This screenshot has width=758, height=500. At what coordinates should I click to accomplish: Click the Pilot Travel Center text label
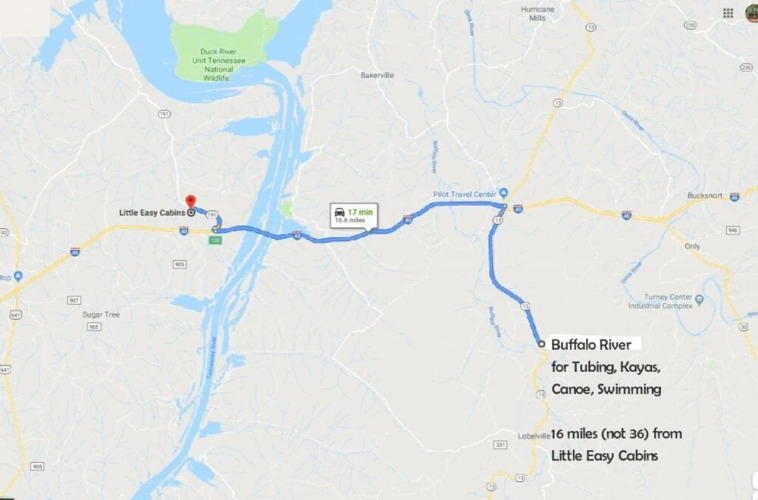click(465, 194)
